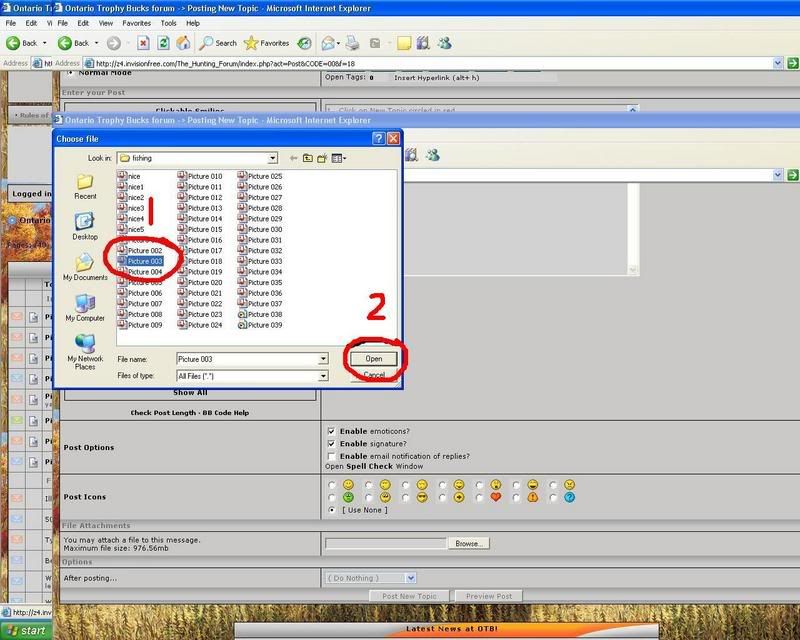800x640 pixels.
Task: Expand the Files of type dropdown
Action: click(x=323, y=376)
